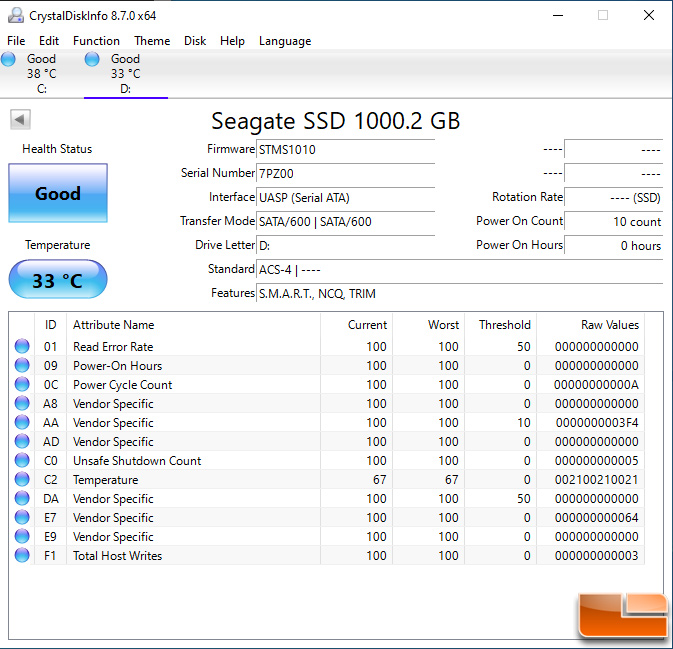The width and height of the screenshot is (673, 649).
Task: Click the previous disk arrow button
Action: 20,119
